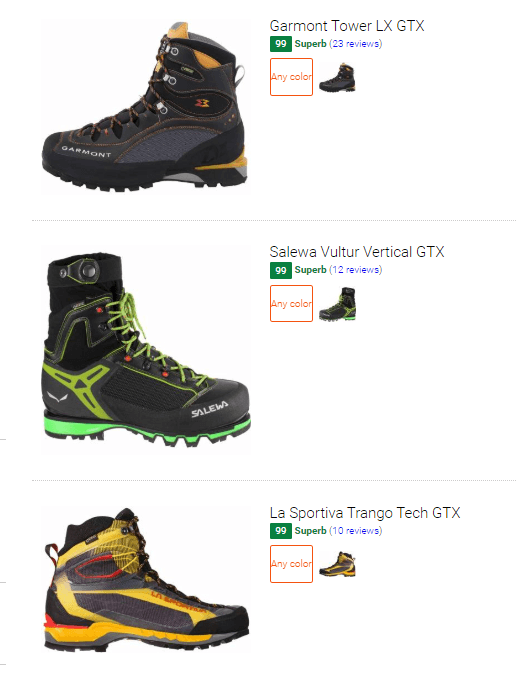Image resolution: width=517 pixels, height=677 pixels.
Task: Open the Garmont Tower LX GTX title
Action: tap(347, 26)
